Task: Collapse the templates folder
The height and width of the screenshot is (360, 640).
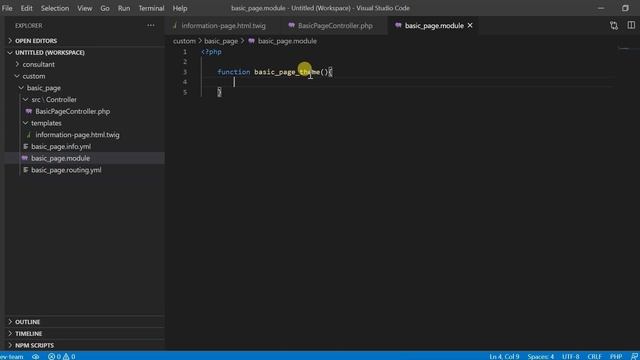Action: (x=84, y=123)
